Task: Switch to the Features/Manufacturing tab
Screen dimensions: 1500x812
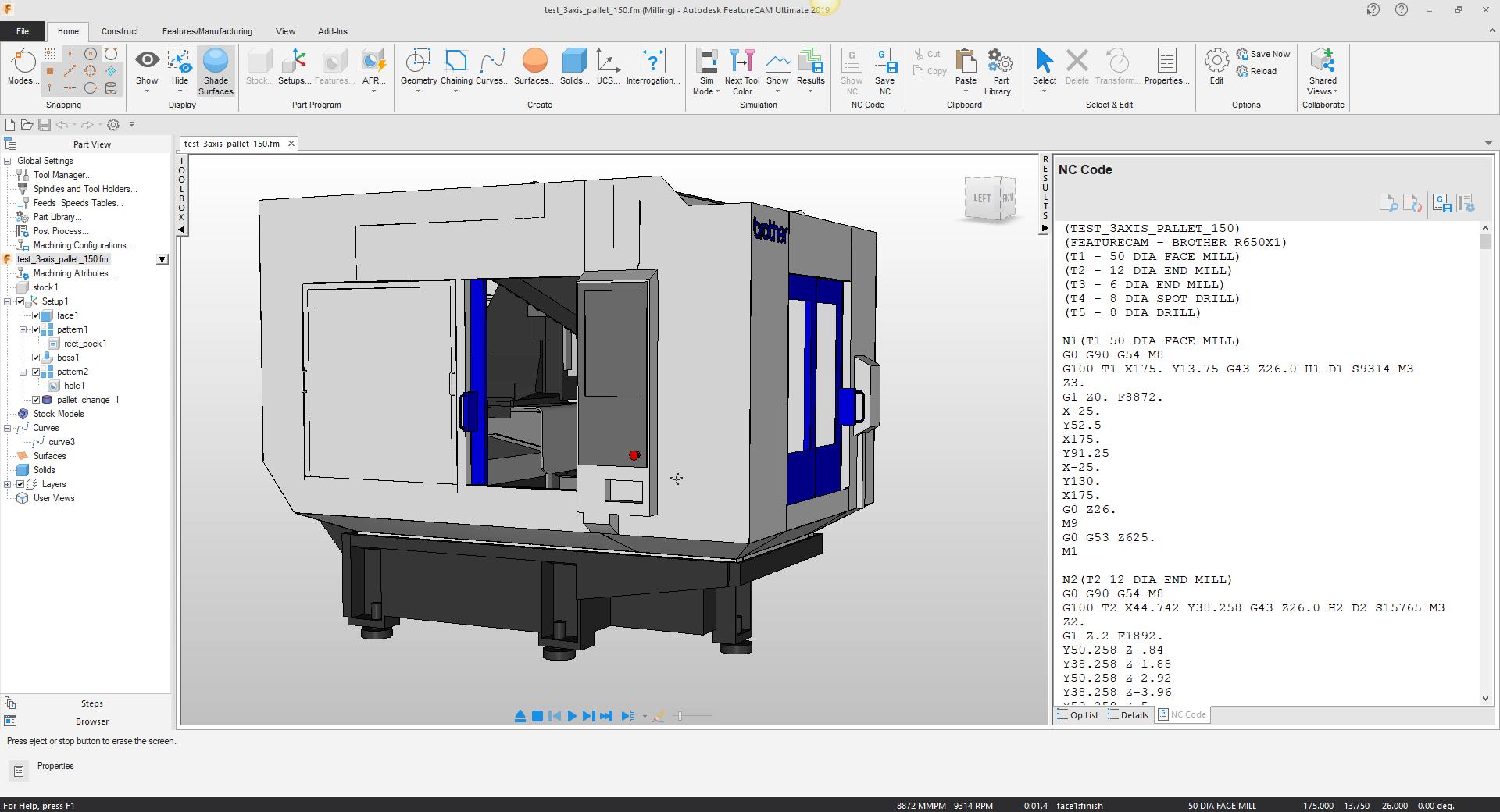Action: pyautogui.click(x=207, y=31)
